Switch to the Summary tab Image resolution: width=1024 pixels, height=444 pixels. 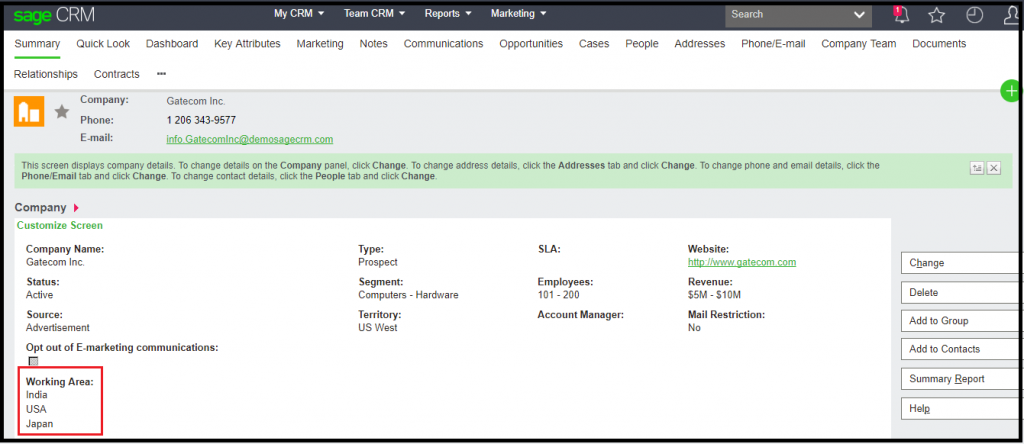(37, 44)
